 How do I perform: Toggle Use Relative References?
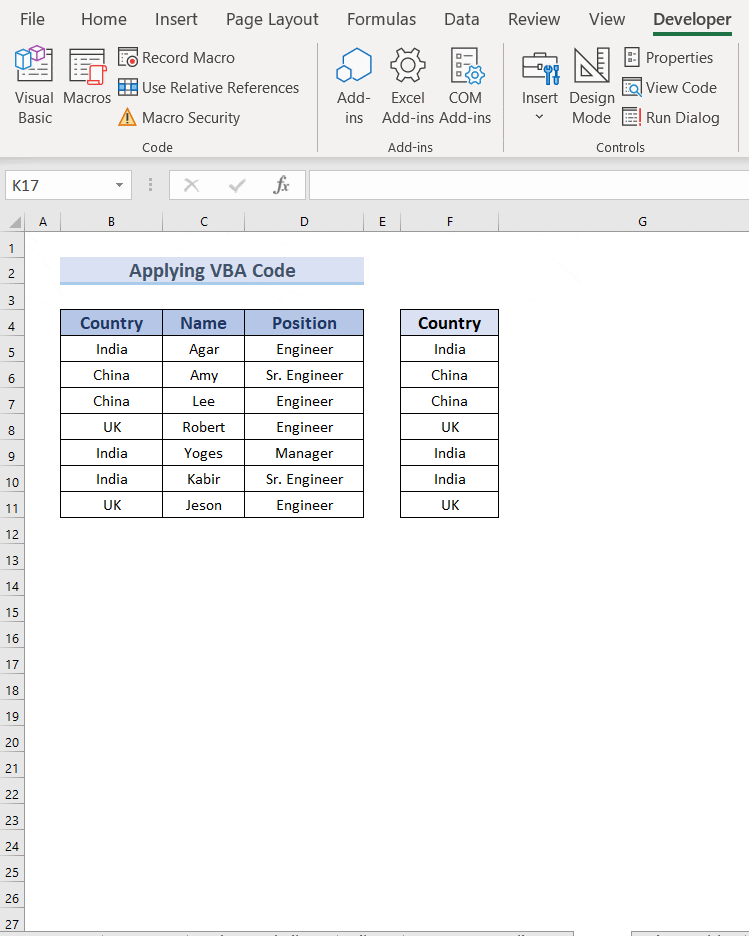pyautogui.click(x=208, y=88)
